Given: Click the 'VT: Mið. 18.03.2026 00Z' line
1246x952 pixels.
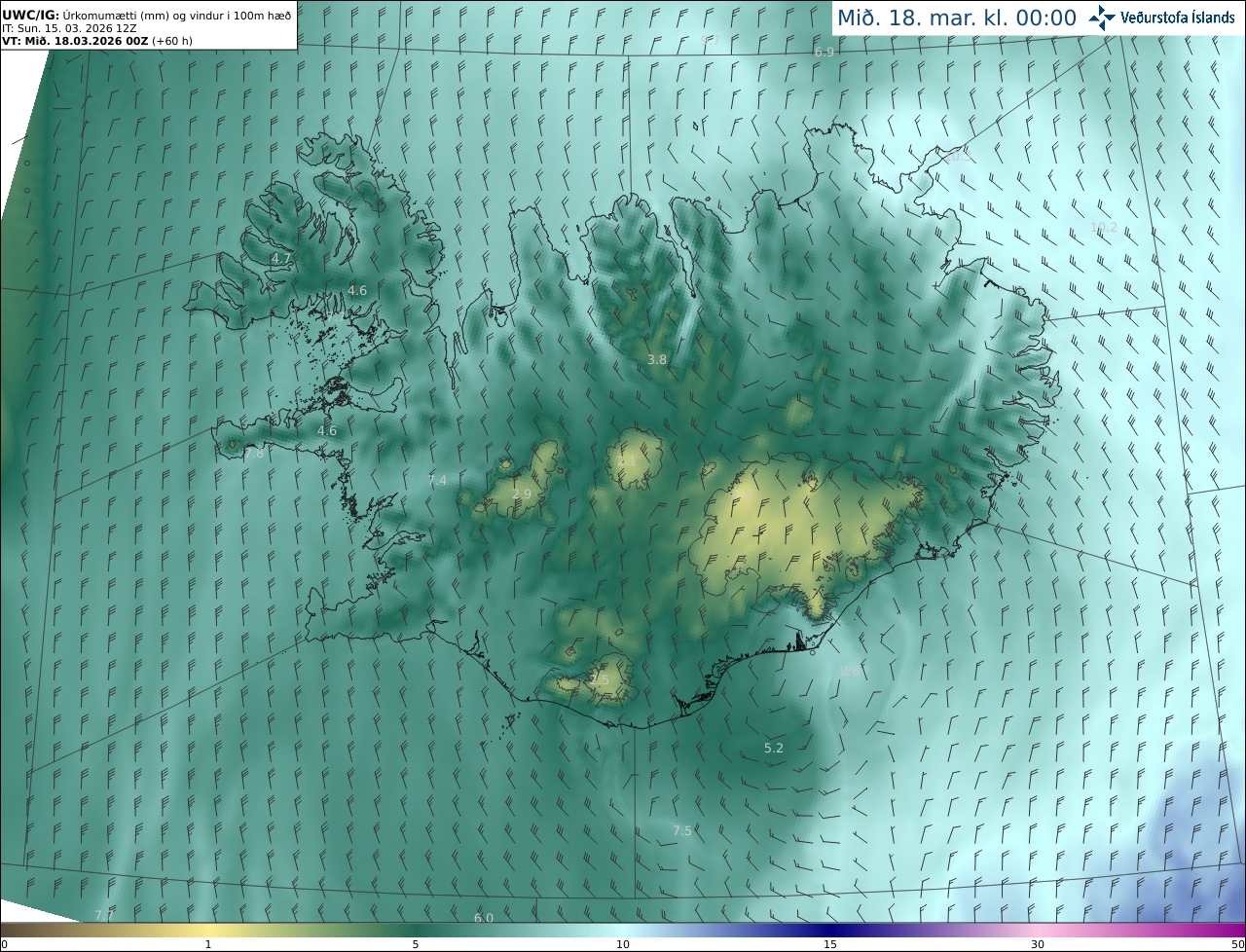Looking at the screenshot, I should [97, 41].
